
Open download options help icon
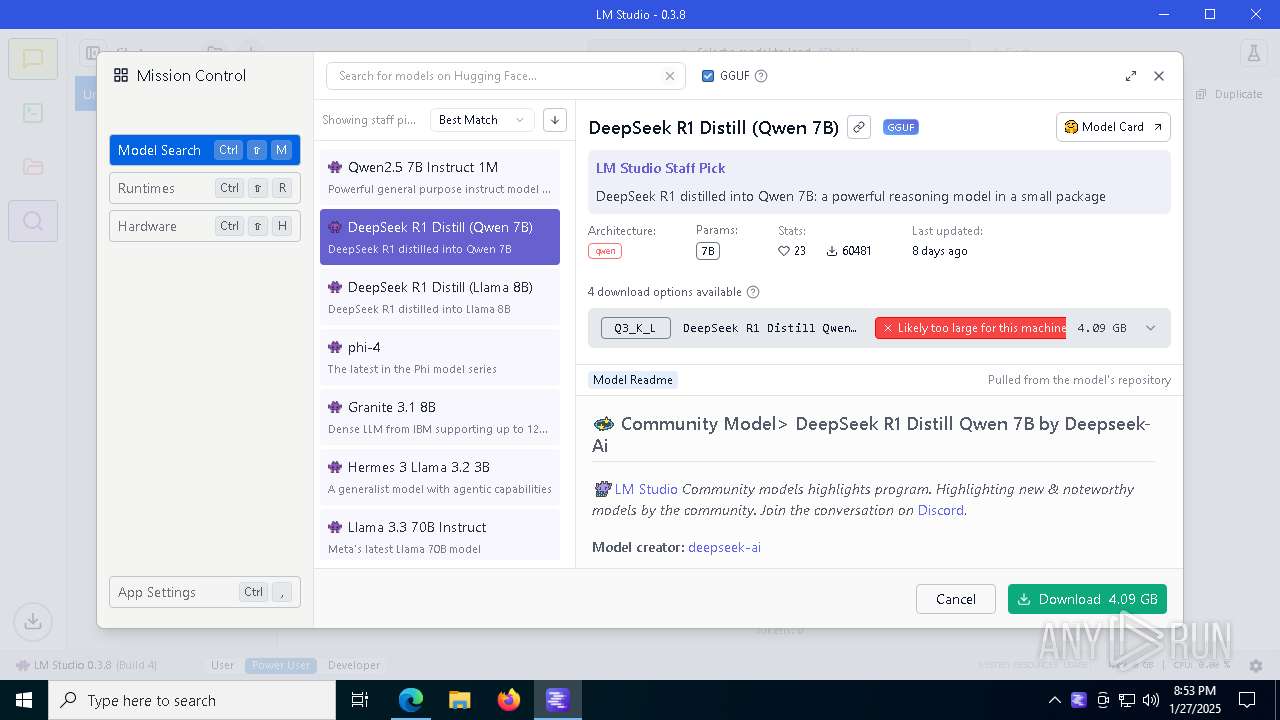pyautogui.click(x=753, y=292)
